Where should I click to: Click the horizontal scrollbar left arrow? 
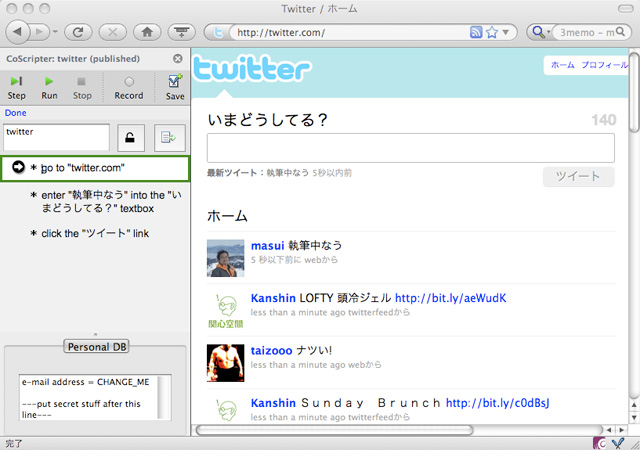(x=609, y=430)
